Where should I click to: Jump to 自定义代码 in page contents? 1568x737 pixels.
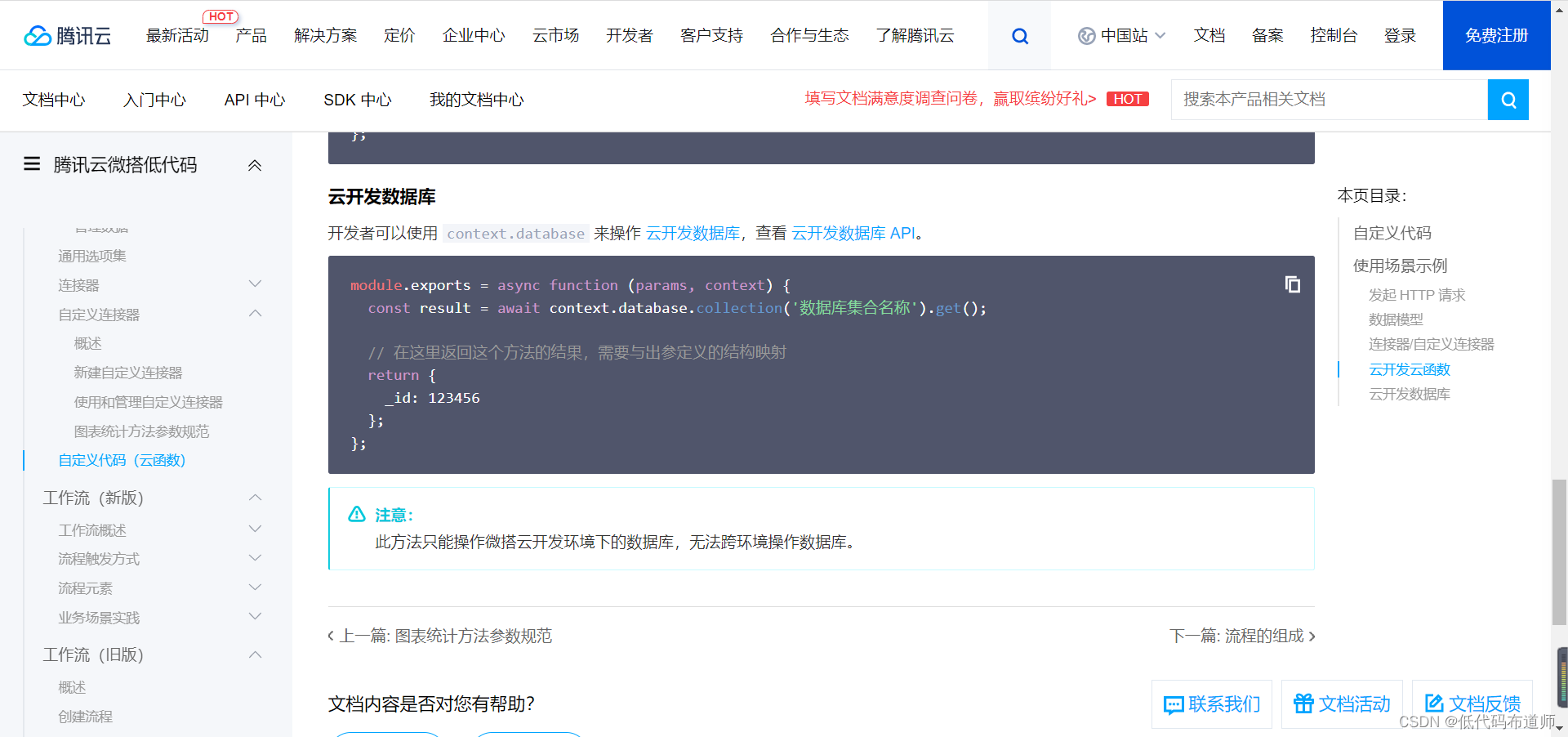click(x=1392, y=233)
